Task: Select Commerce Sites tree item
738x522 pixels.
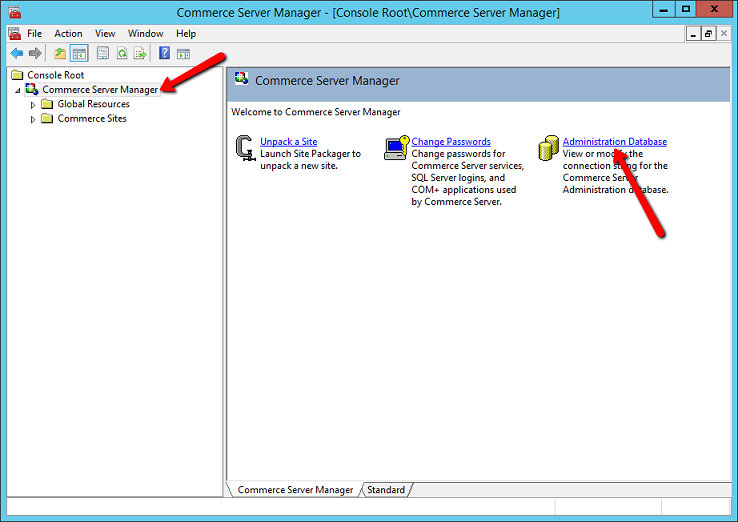Action: [x=92, y=118]
